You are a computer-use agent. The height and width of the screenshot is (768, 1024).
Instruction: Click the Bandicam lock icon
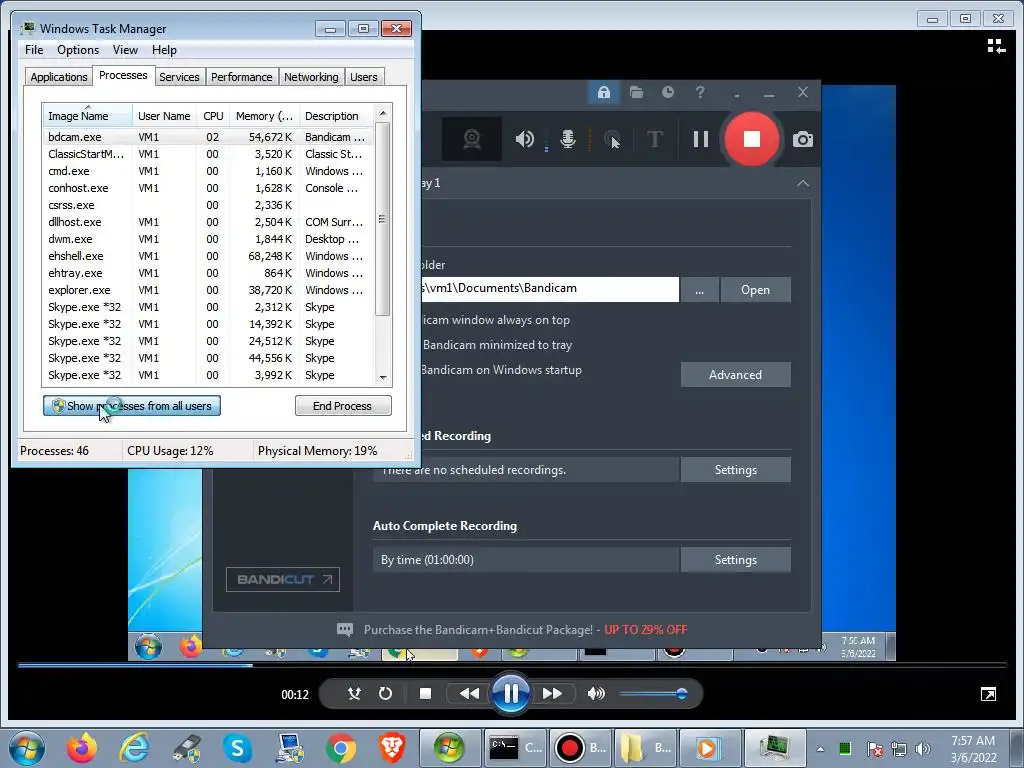pos(603,92)
